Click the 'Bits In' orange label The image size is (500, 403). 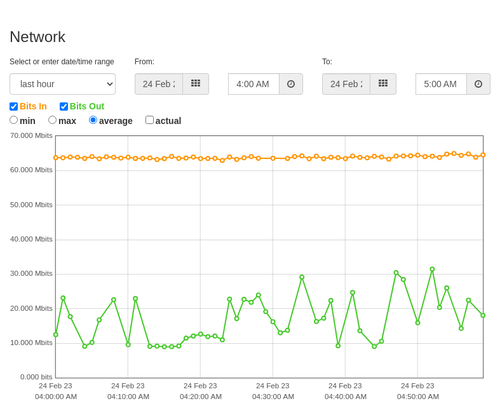pyautogui.click(x=33, y=106)
